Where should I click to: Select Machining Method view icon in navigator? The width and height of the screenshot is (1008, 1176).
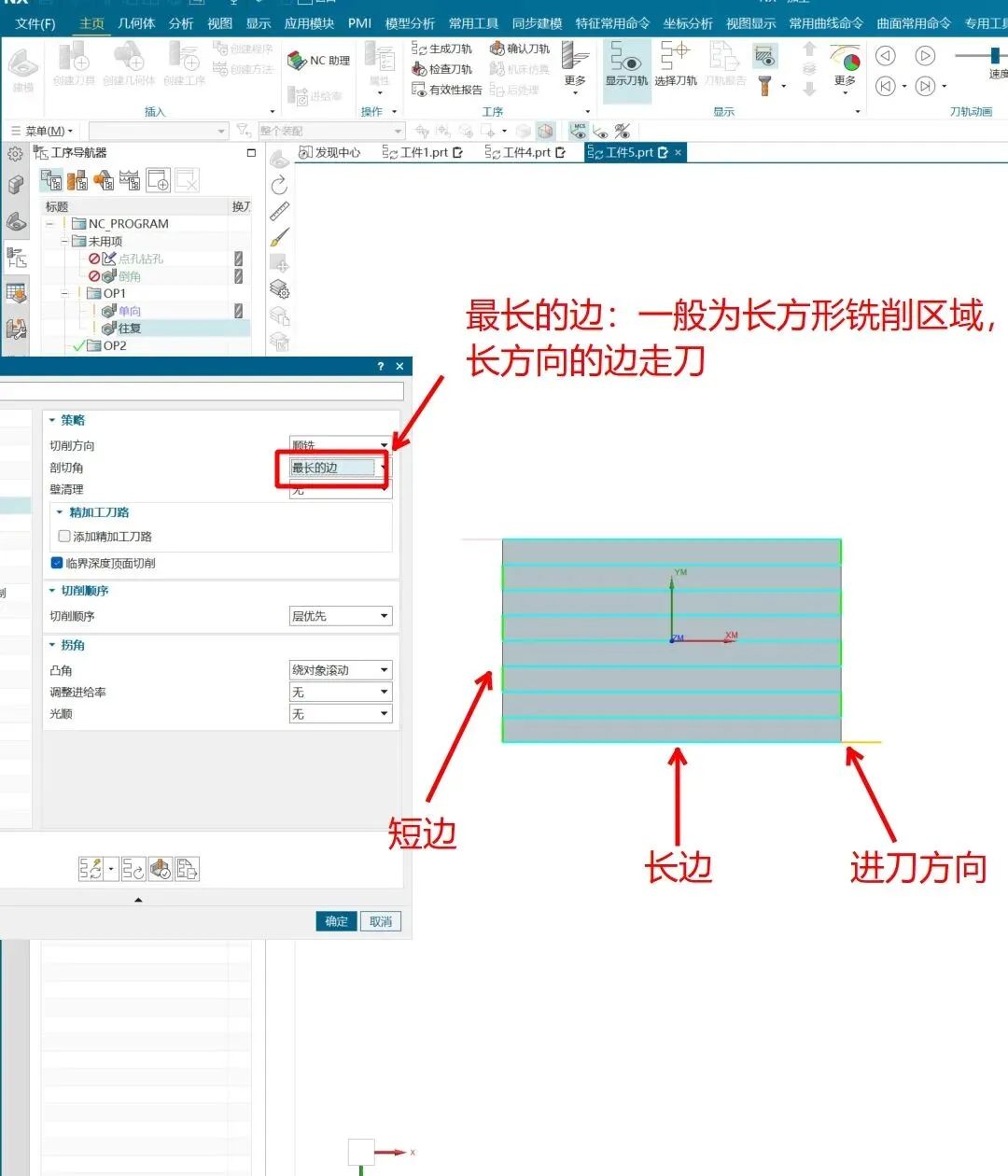pos(130,180)
